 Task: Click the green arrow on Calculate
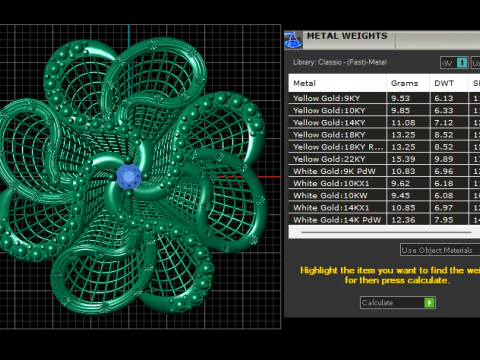429,303
